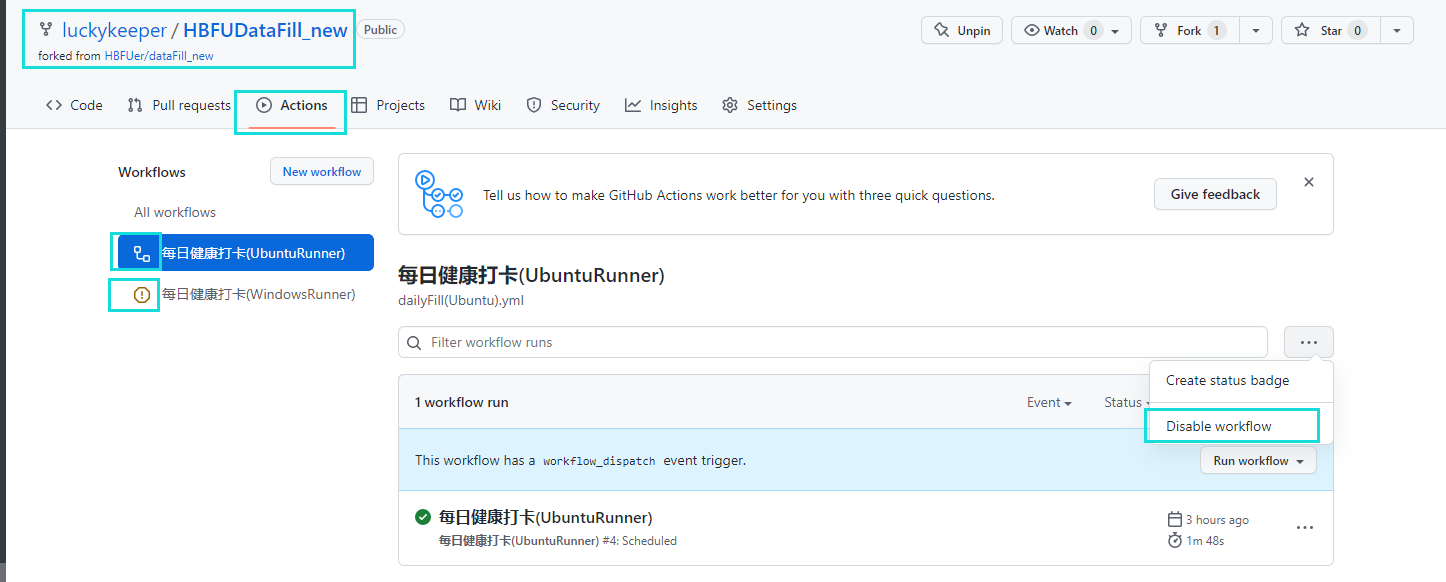Click the search magnifier icon in the filter box
This screenshot has width=1446, height=582.
(x=414, y=342)
